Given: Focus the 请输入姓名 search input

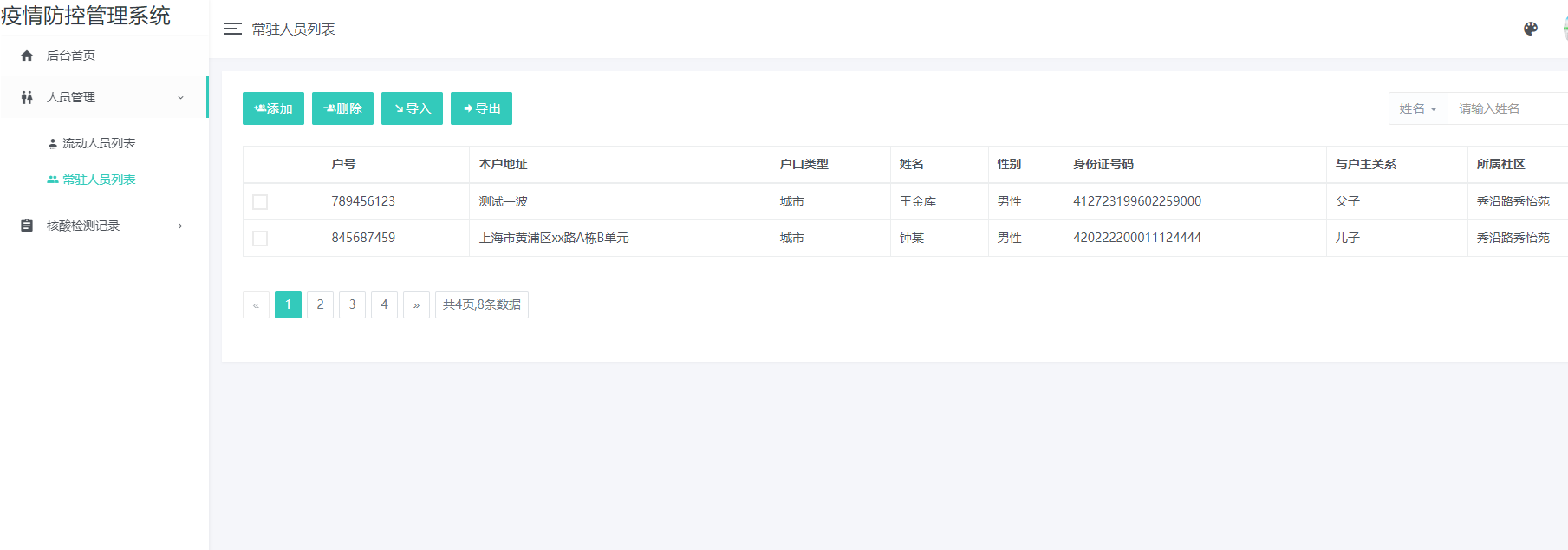Looking at the screenshot, I should click(x=1508, y=108).
